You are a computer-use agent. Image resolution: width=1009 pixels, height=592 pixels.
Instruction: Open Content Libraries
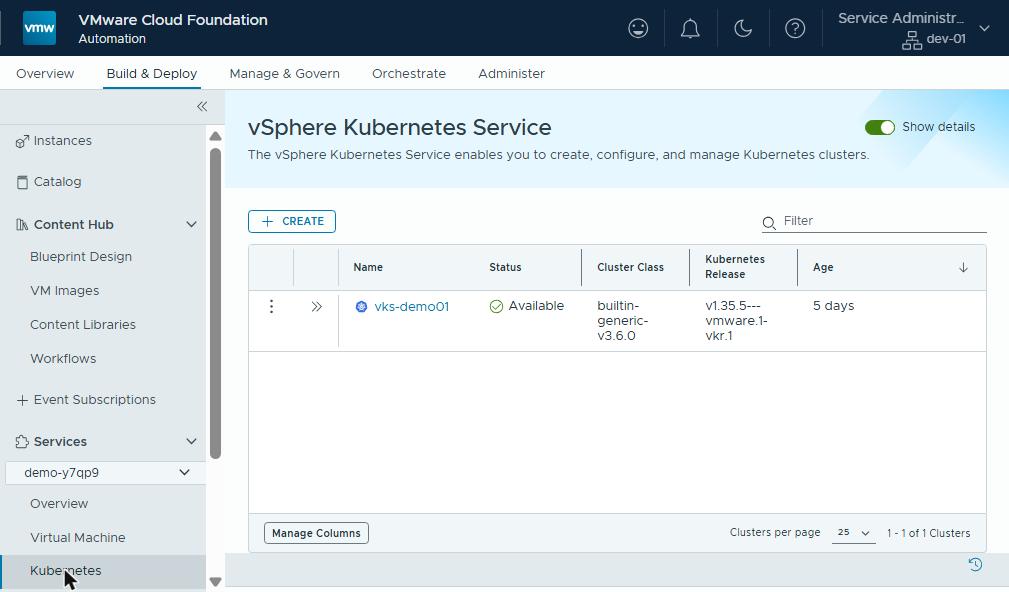pos(83,325)
